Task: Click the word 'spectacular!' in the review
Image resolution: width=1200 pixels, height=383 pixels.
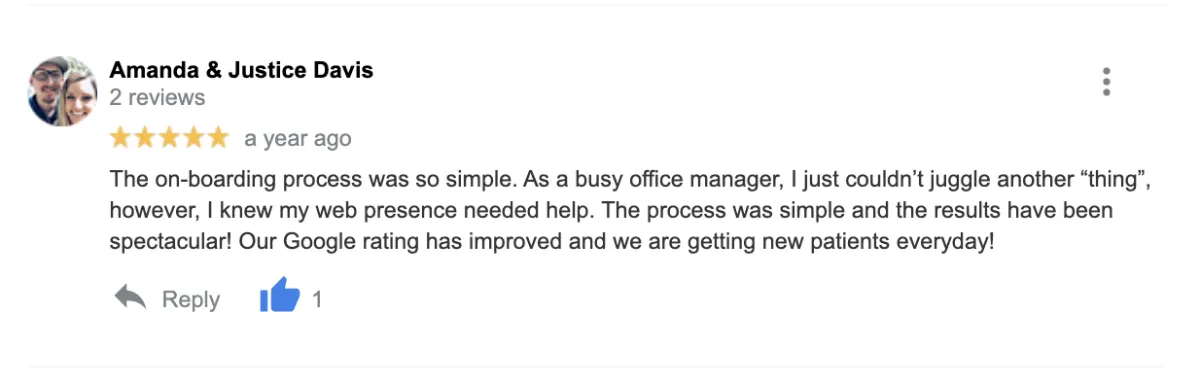Action: pyautogui.click(x=171, y=243)
